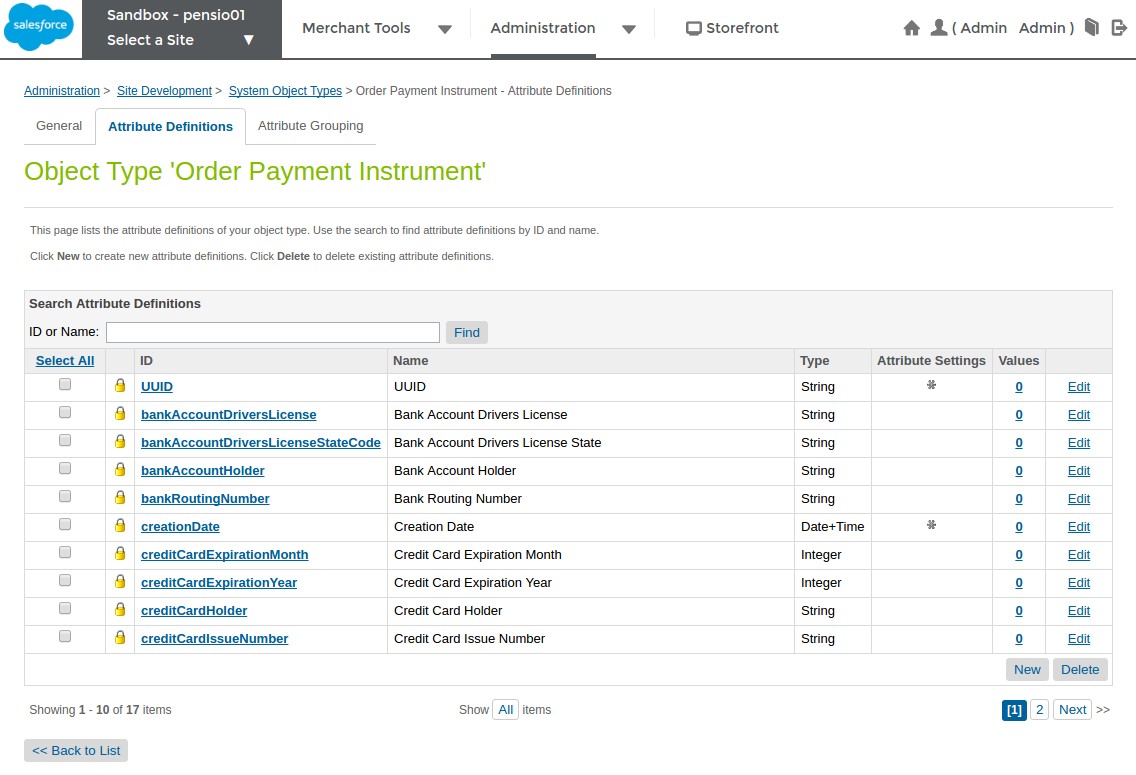Image resolution: width=1136 pixels, height=775 pixels.
Task: Check the bankAccountDriversLicenseStateCode checkbox
Action: tap(65, 440)
